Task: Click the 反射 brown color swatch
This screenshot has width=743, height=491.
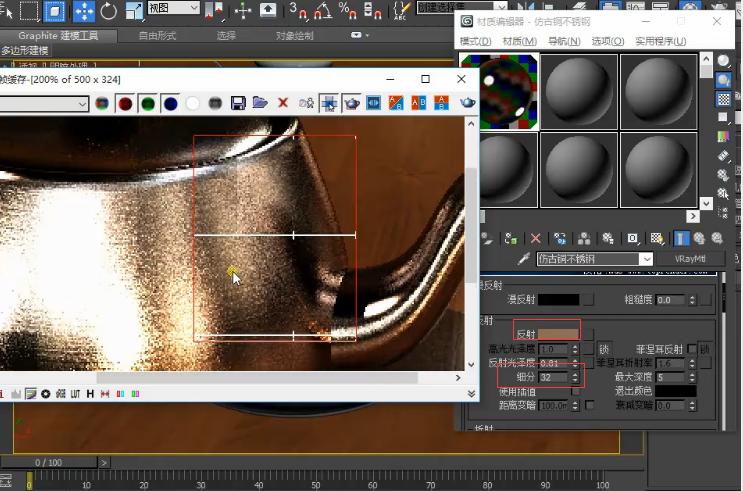Action: point(558,334)
